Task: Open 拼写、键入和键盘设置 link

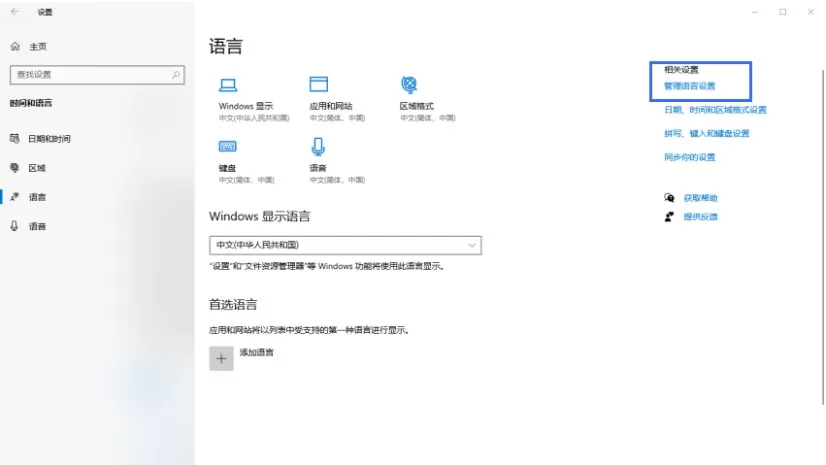Action: pos(706,133)
